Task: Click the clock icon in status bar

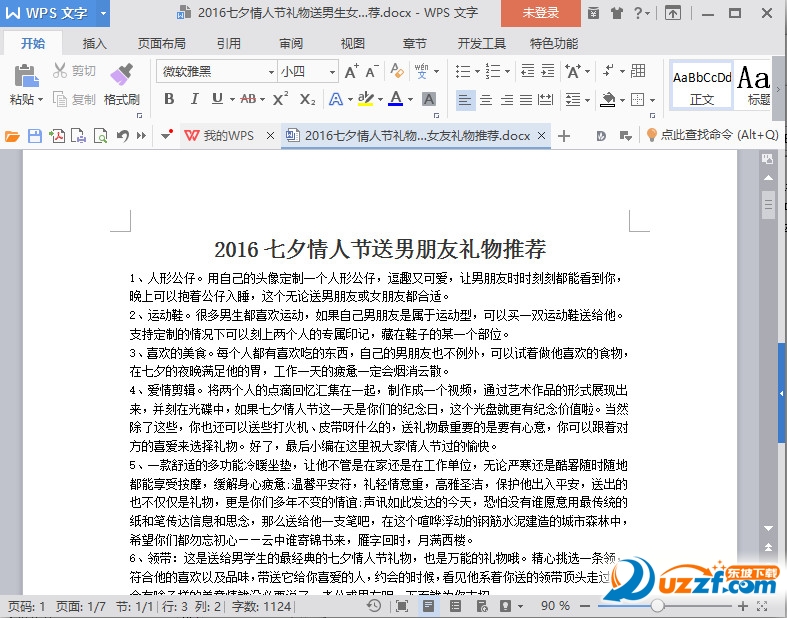Action: pyautogui.click(x=374, y=605)
